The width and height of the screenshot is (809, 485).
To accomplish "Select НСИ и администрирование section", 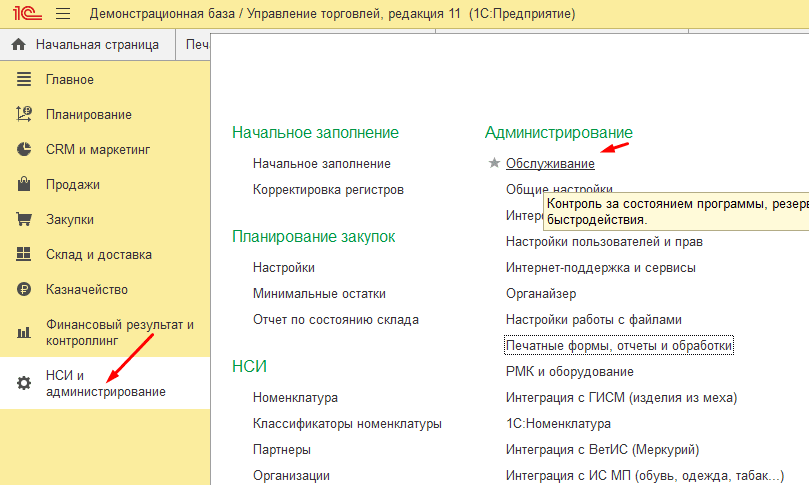I will coord(105,383).
